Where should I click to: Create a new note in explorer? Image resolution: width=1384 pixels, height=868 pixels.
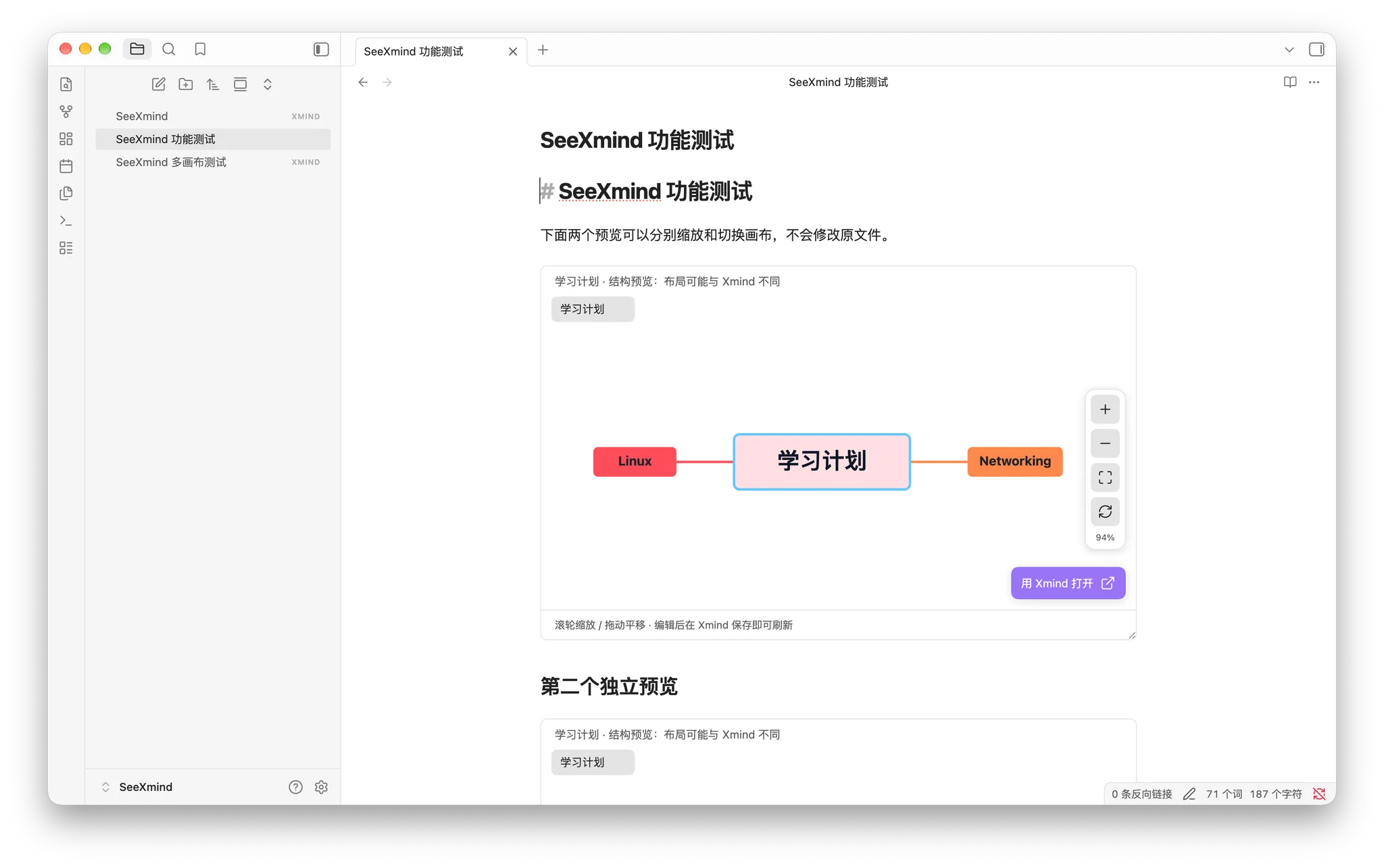(x=159, y=84)
